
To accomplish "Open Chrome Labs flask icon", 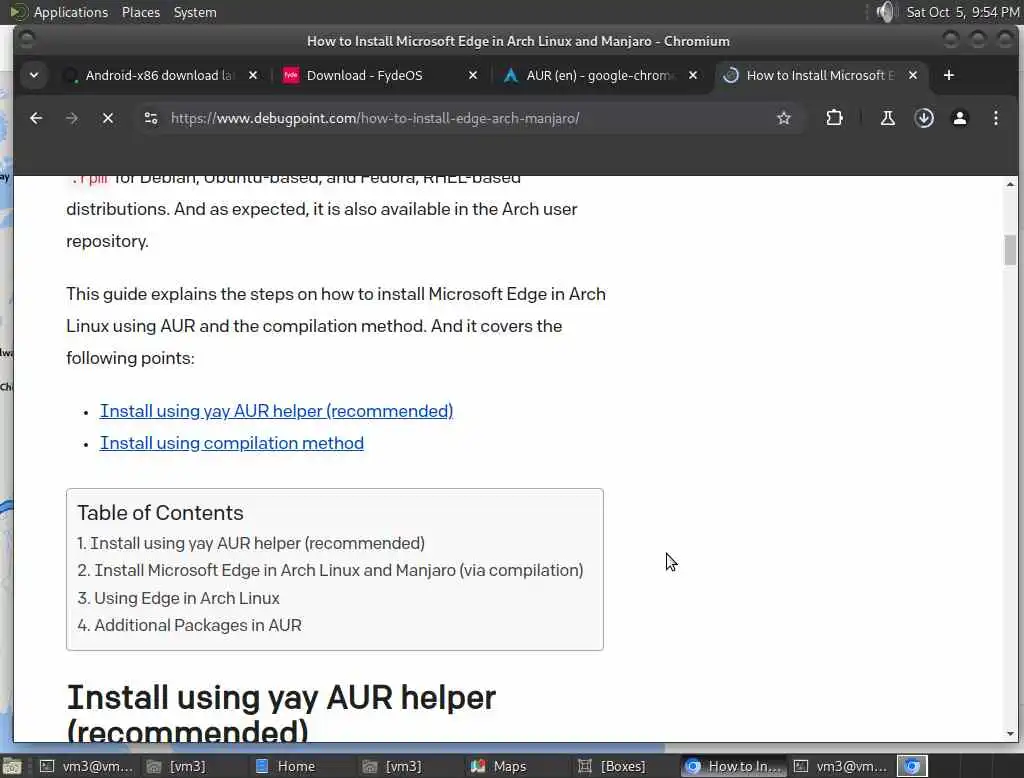I will pos(888,118).
